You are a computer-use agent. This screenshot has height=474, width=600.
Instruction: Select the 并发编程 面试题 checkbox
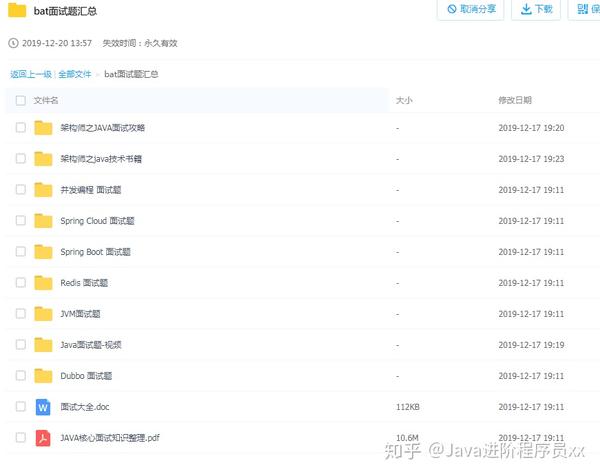21,189
